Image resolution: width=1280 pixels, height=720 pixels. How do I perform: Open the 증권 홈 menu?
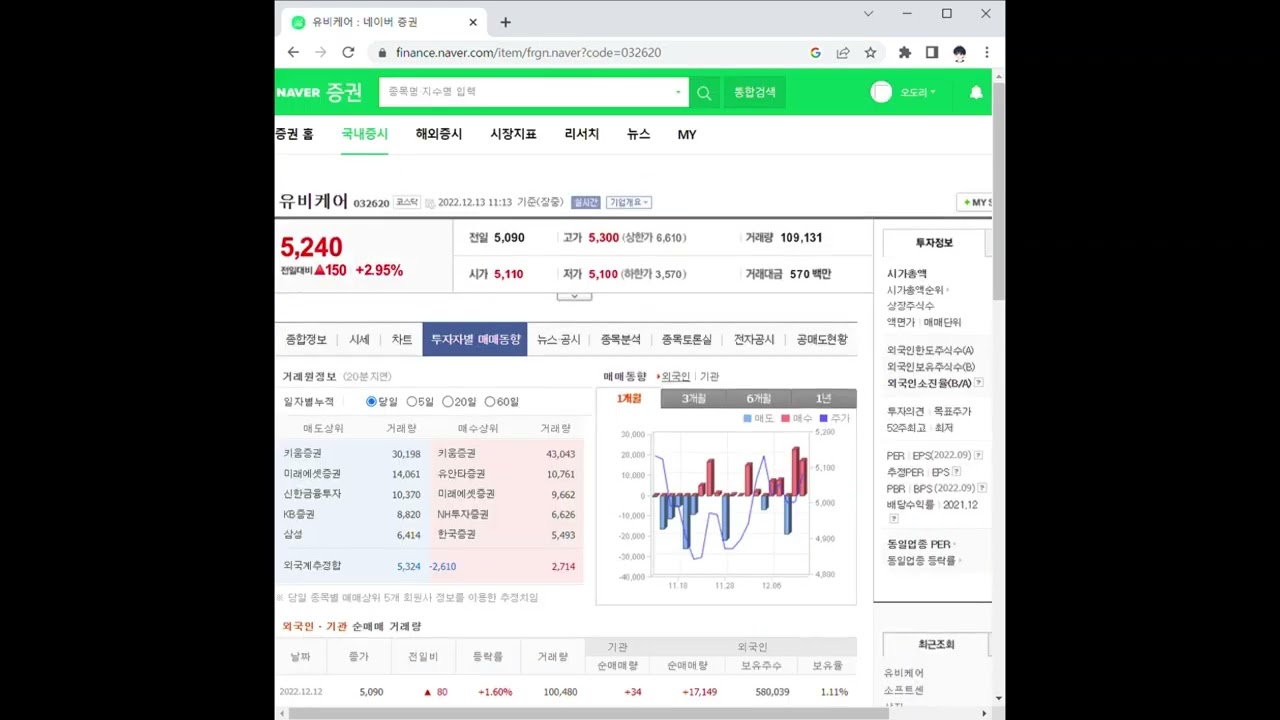coord(294,134)
